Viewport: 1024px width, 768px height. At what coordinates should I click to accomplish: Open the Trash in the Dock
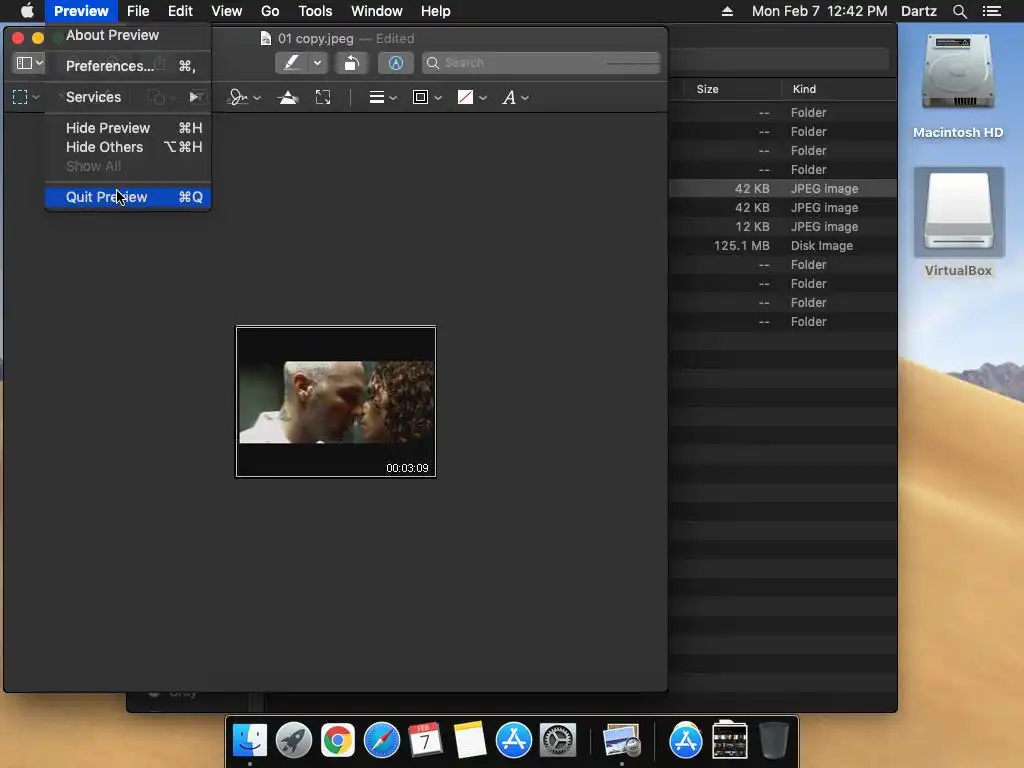tap(774, 741)
